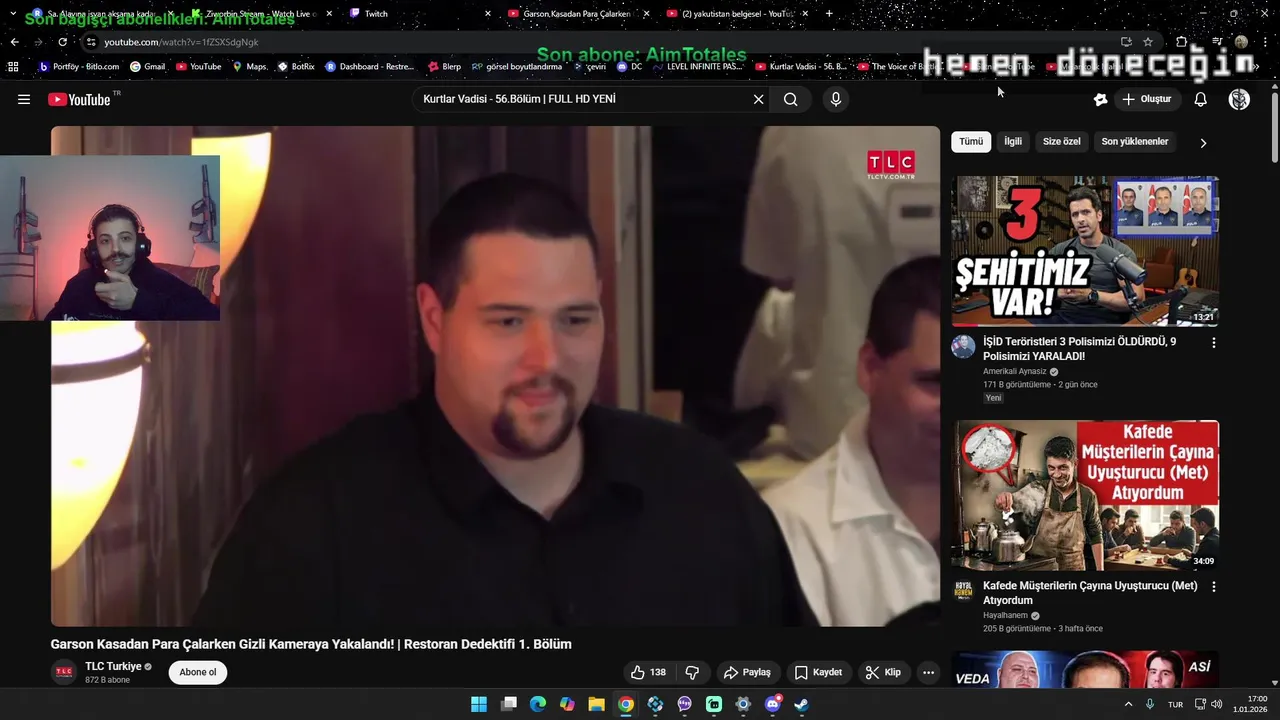Open the Chrome tab search dropdown
This screenshot has height=720, width=1280.
coord(13,14)
